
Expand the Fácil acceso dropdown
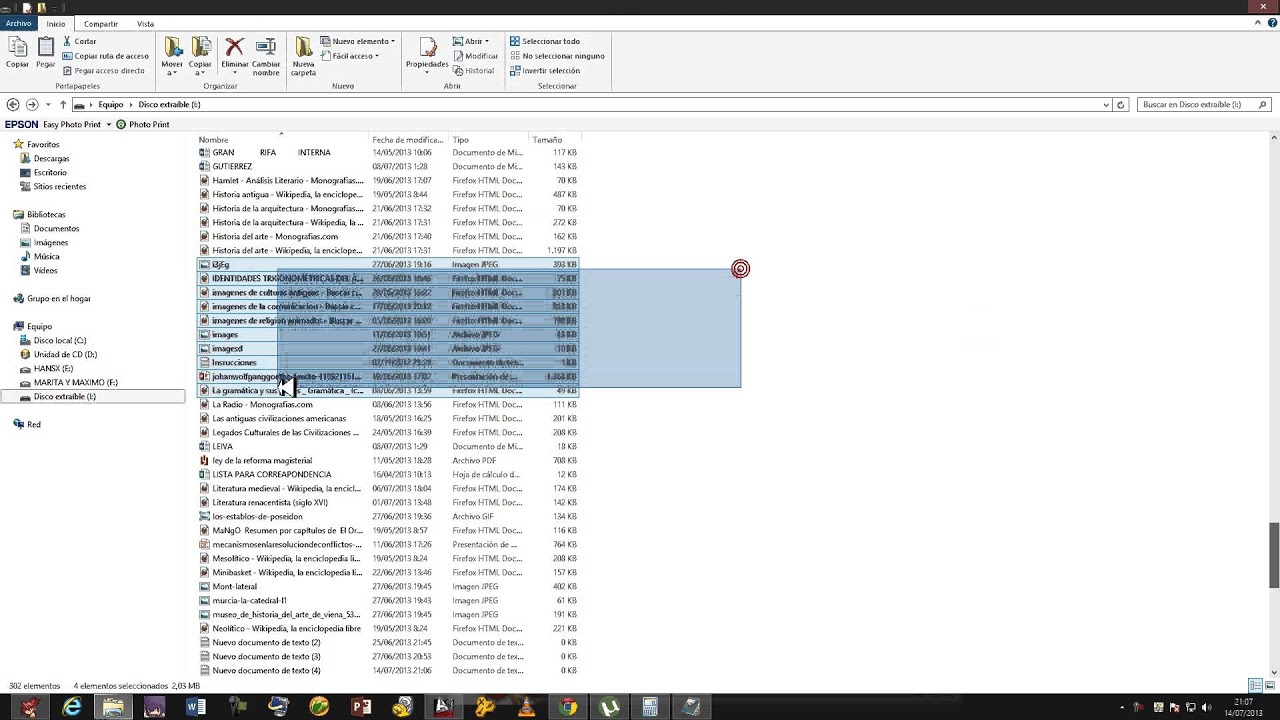[350, 56]
